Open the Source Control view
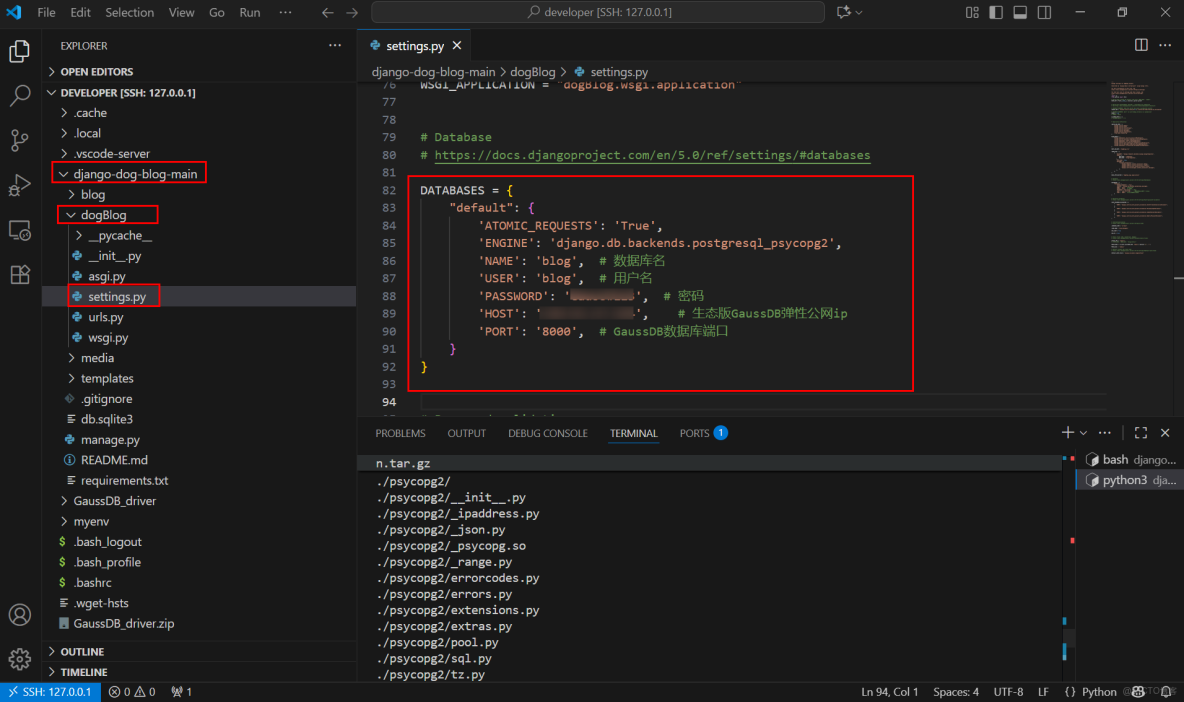This screenshot has height=702, width=1184. click(20, 140)
